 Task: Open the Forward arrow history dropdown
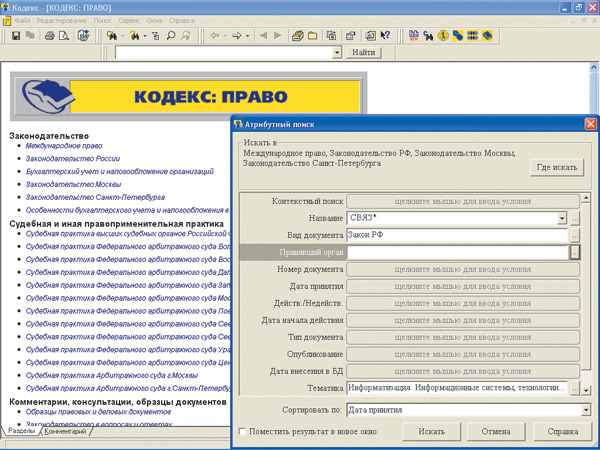click(x=247, y=36)
